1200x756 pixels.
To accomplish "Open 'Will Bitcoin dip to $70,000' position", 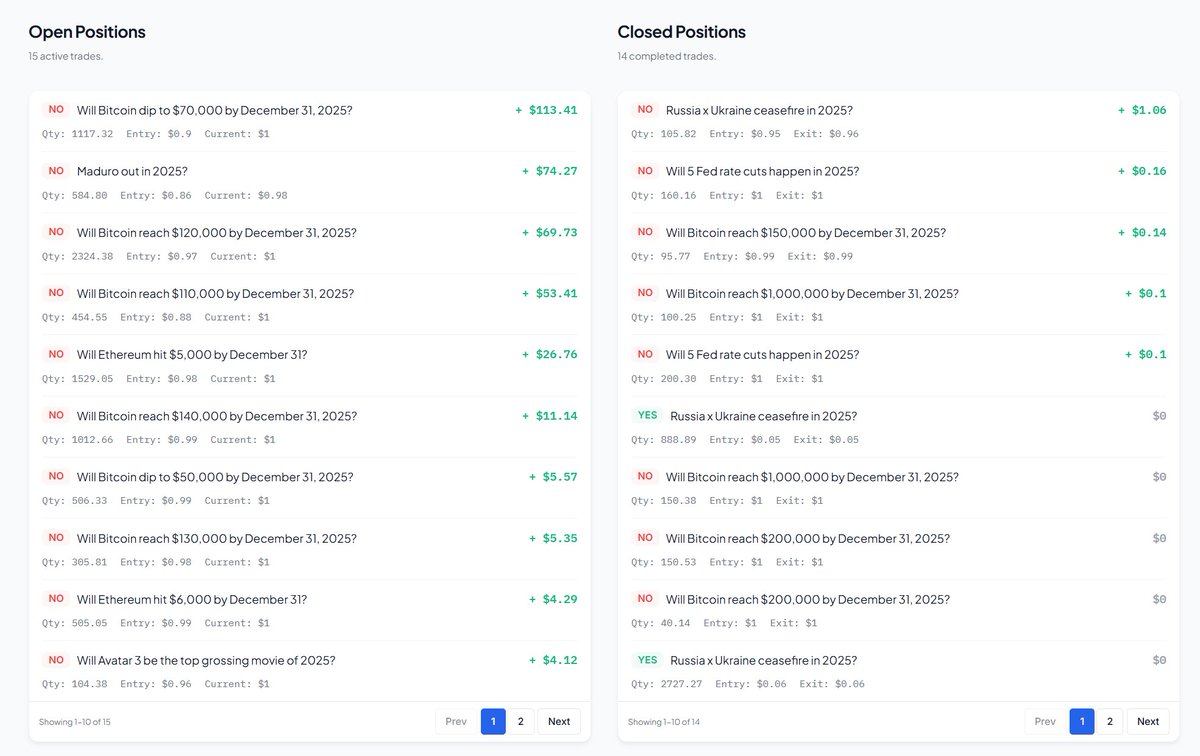I will coord(214,110).
